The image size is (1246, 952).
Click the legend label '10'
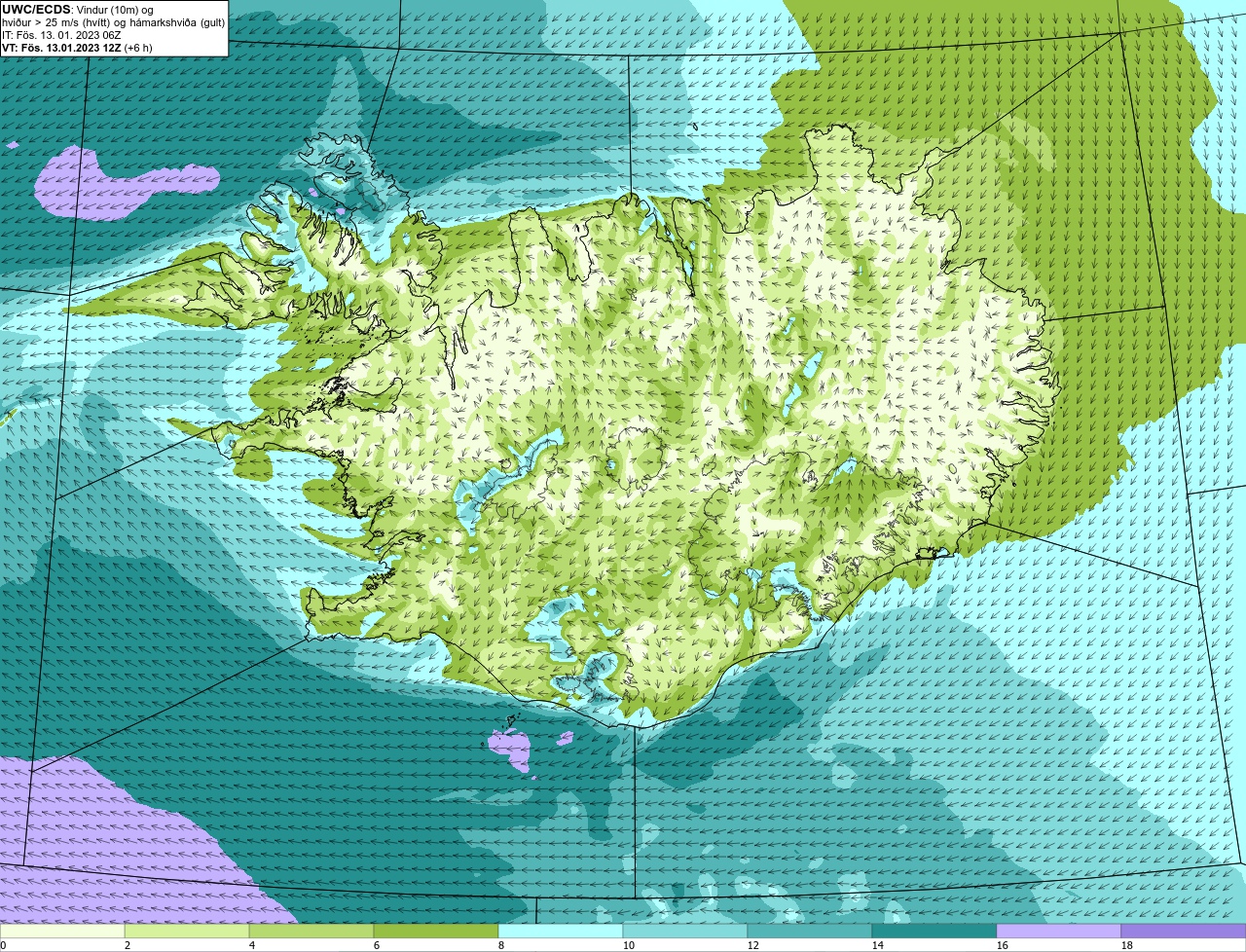[x=629, y=945]
